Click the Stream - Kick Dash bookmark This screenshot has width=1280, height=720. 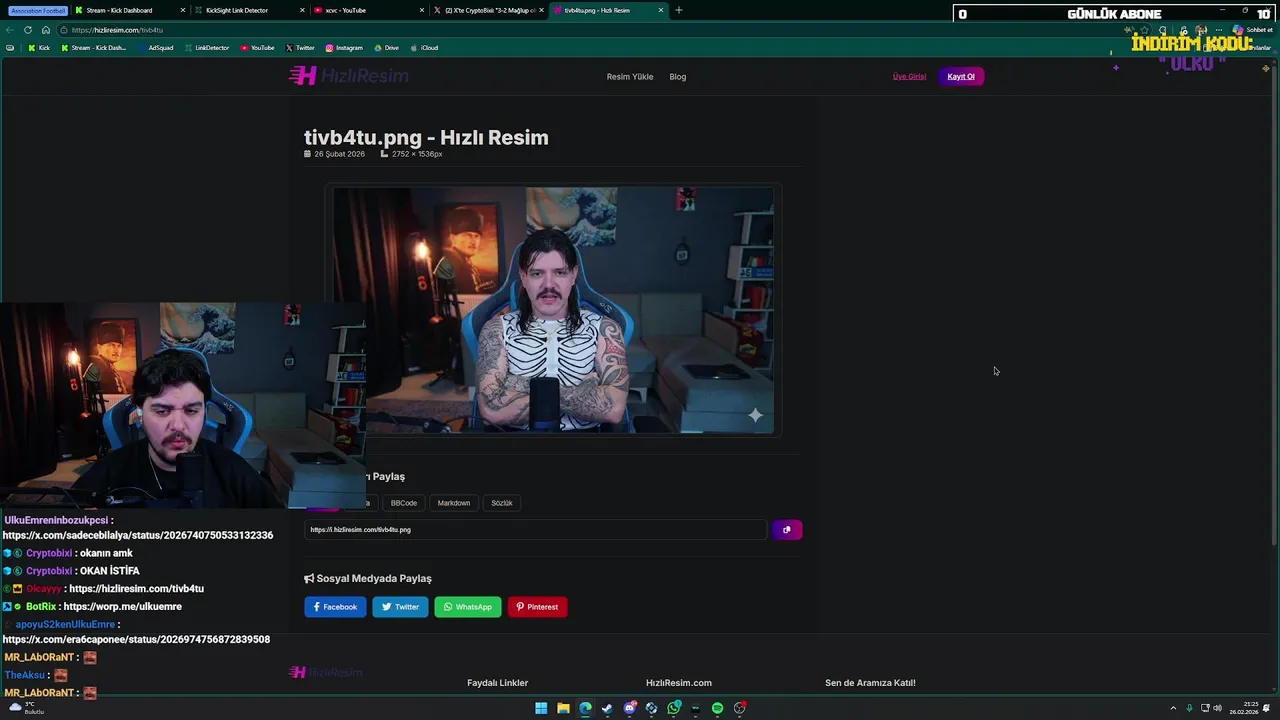point(93,48)
